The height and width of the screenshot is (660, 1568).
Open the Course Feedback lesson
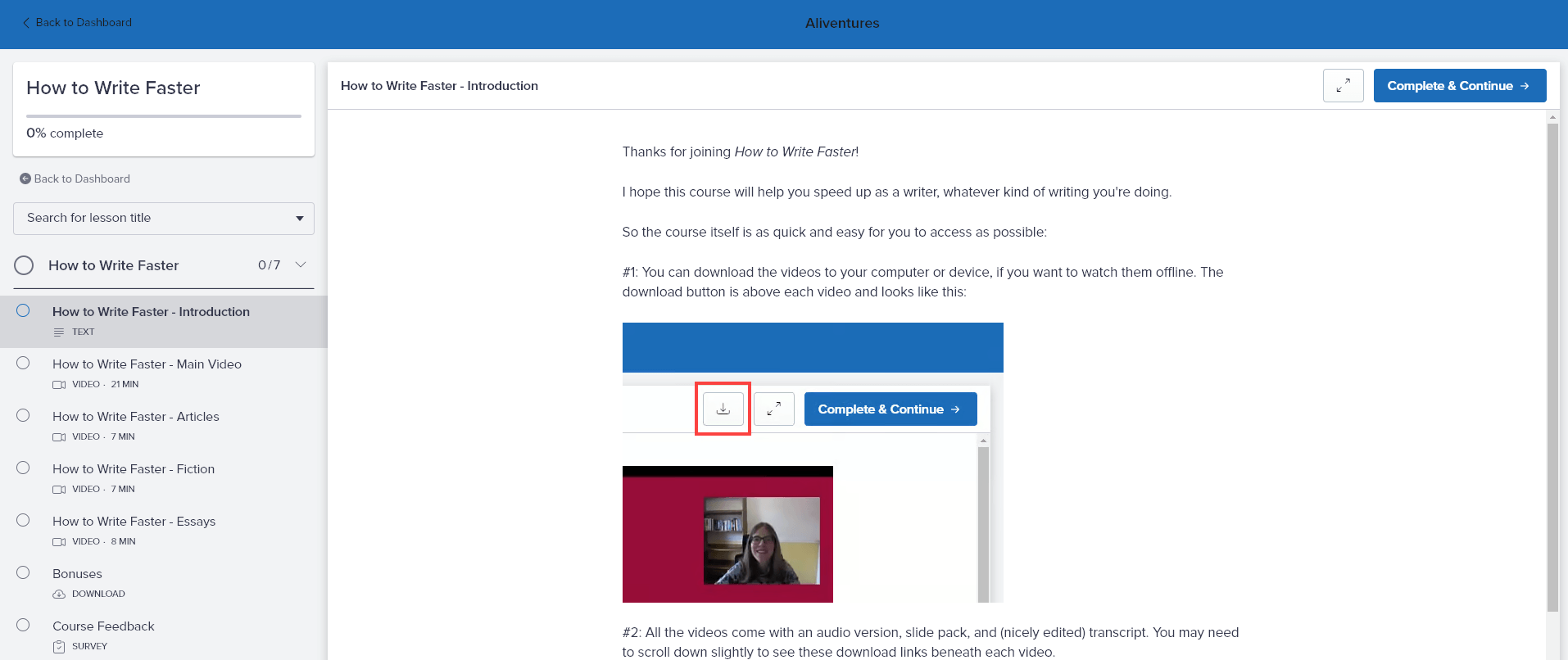(x=103, y=626)
